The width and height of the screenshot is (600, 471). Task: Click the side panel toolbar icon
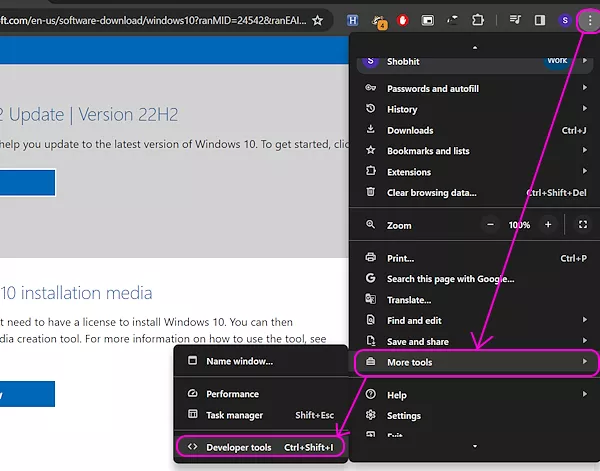tap(540, 20)
